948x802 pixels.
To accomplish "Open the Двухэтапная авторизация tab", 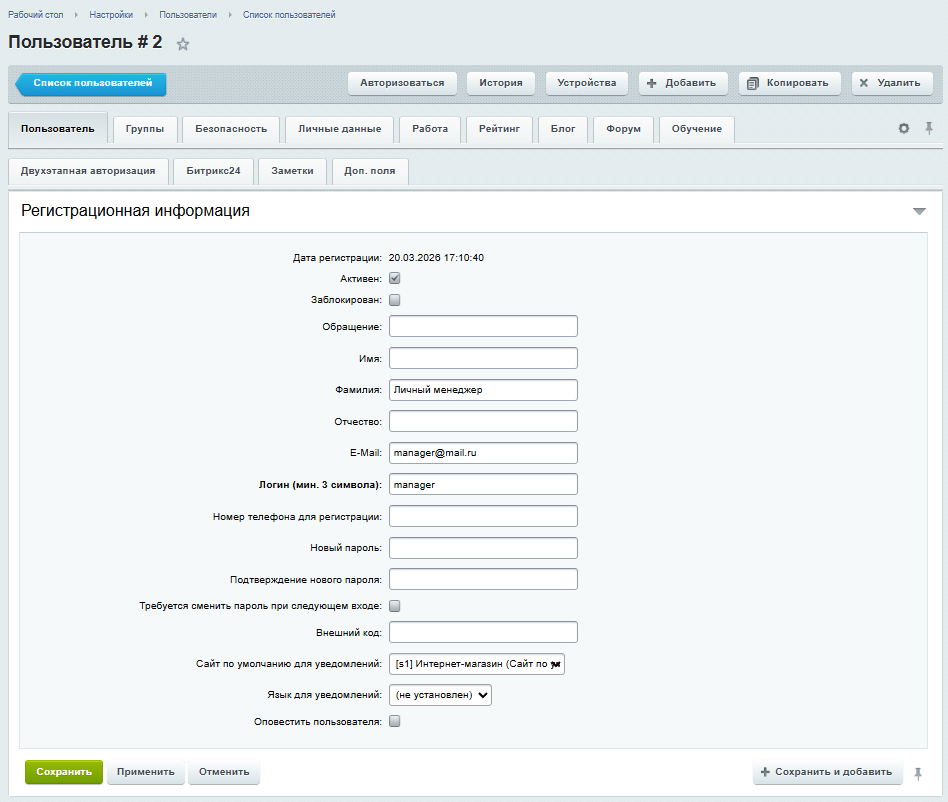I will coord(88,171).
